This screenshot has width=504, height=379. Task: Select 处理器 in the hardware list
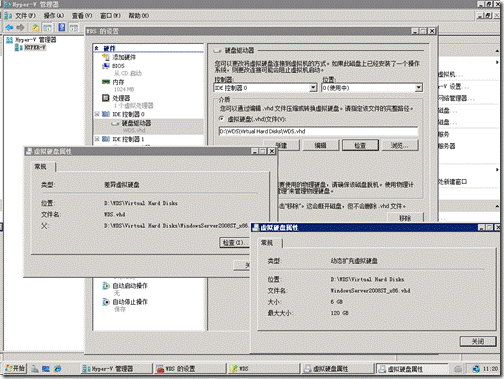pos(121,98)
